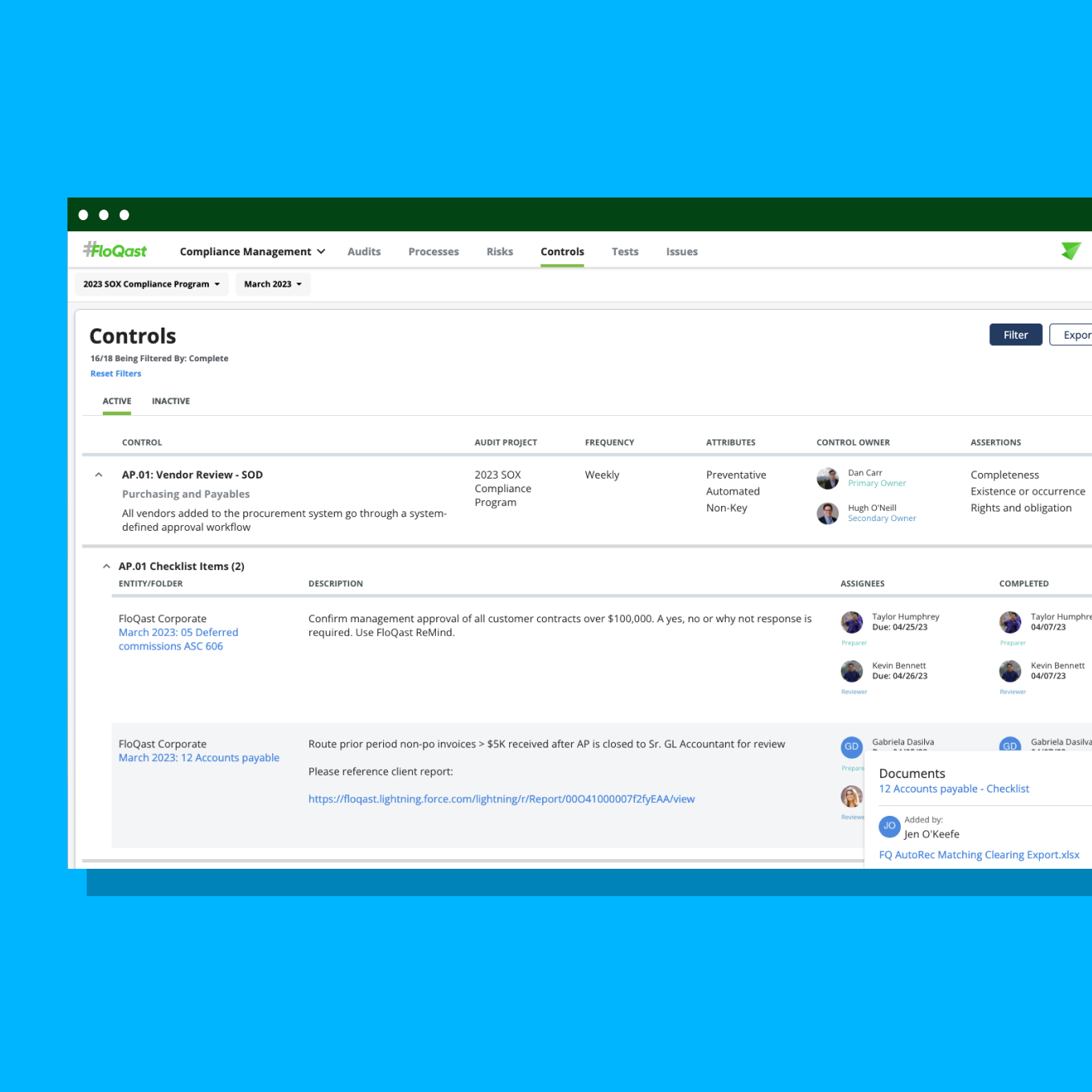Click the Automated attribute
The image size is (1092, 1092).
(733, 491)
